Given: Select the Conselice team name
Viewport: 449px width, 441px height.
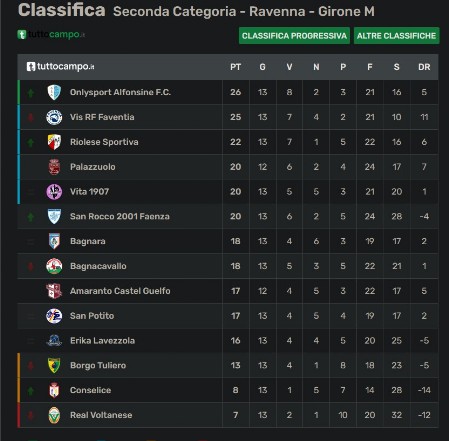Looking at the screenshot, I should (x=90, y=390).
